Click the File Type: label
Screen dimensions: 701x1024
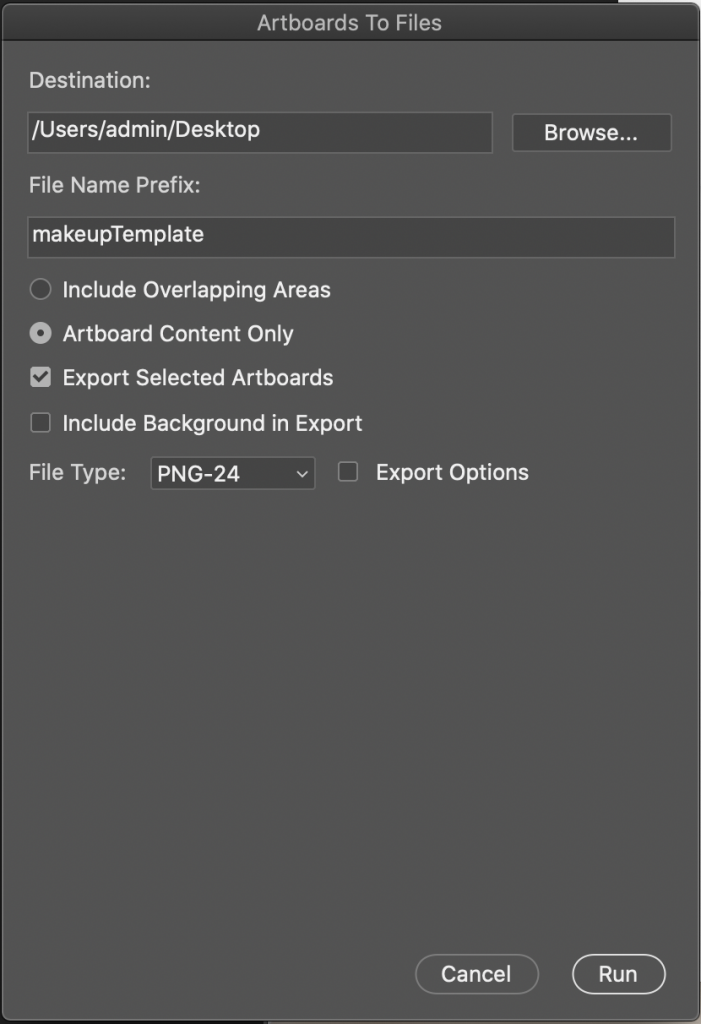[x=77, y=472]
